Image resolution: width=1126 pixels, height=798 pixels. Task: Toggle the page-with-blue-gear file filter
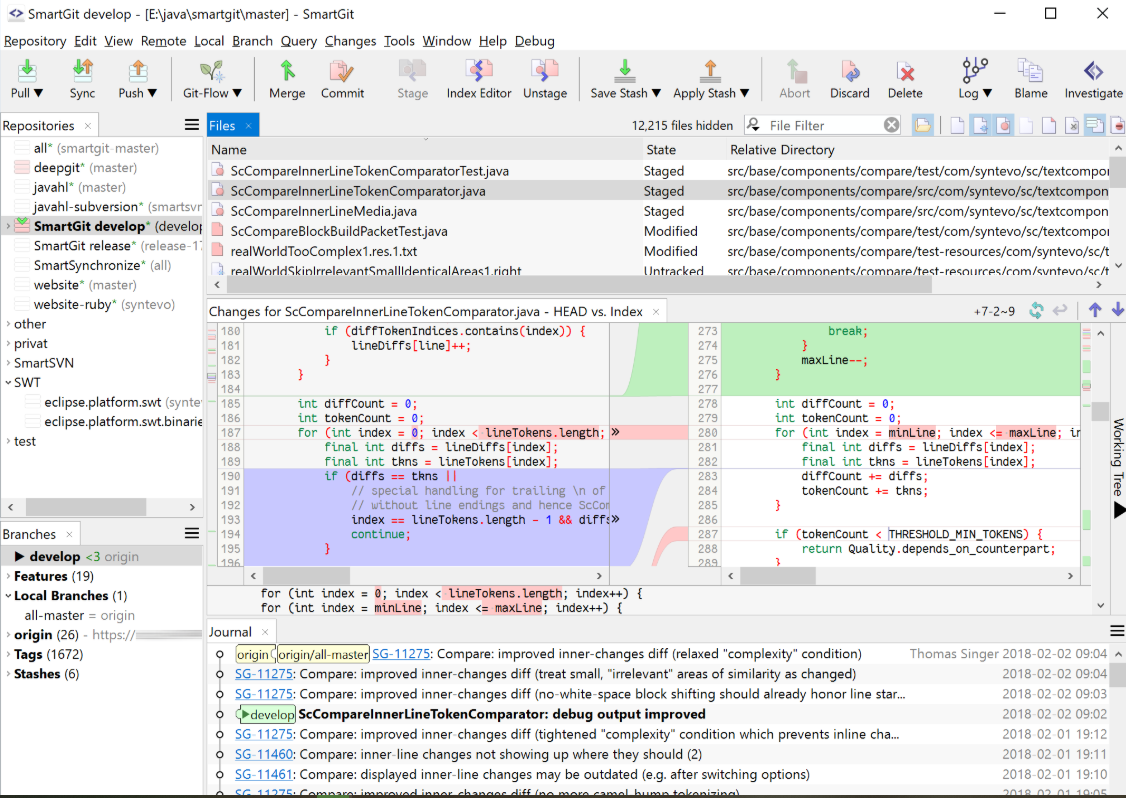[x=980, y=125]
